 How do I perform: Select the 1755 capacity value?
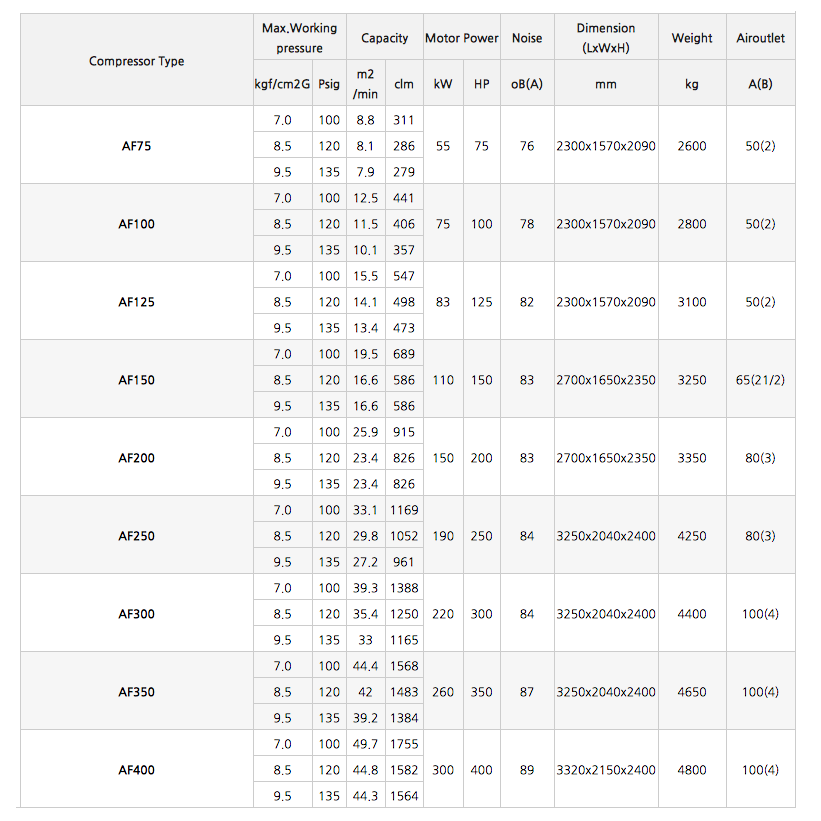[x=404, y=744]
